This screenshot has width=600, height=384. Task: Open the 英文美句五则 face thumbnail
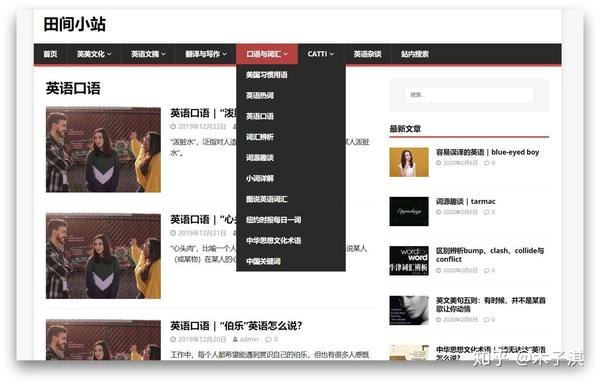[x=409, y=310]
